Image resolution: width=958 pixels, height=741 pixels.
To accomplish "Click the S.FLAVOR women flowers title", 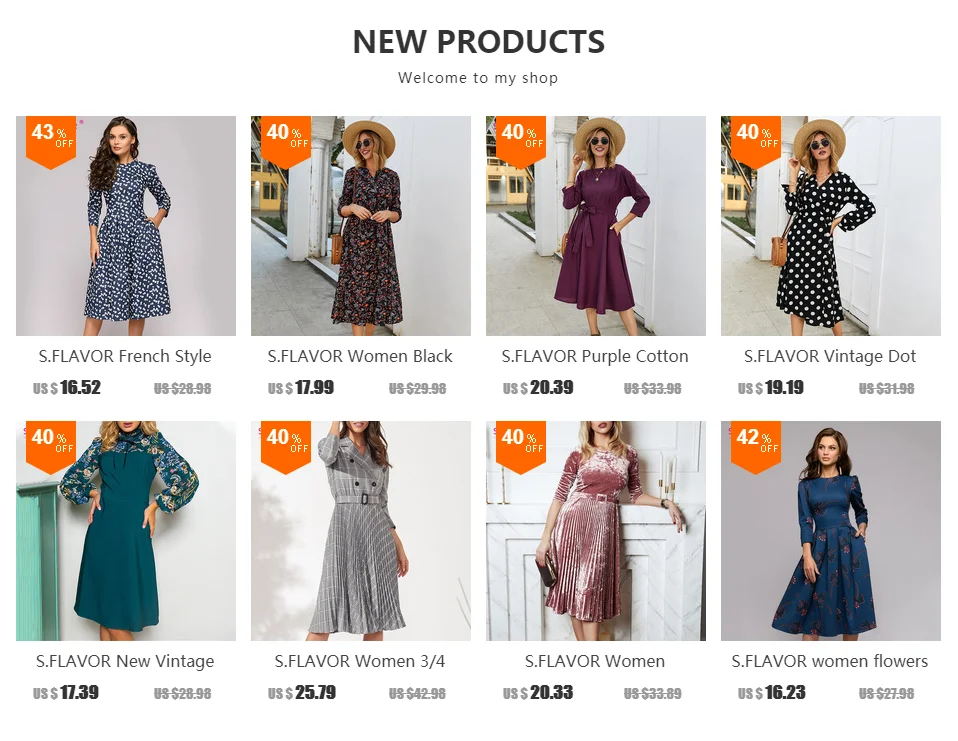I will 830,661.
